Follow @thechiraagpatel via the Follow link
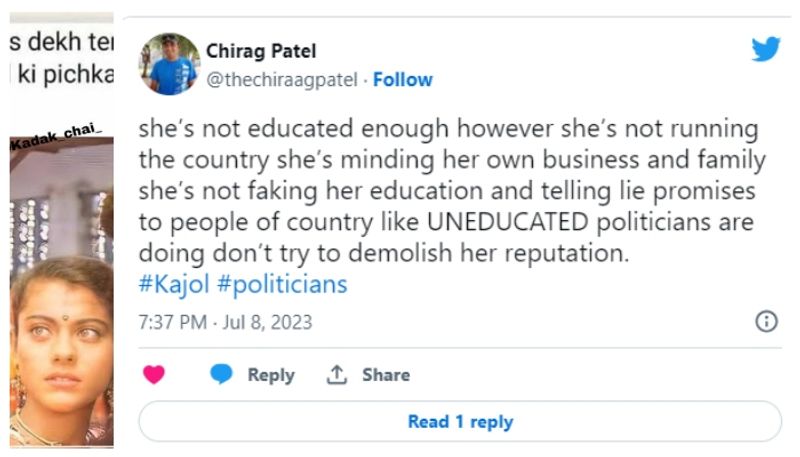The image size is (800, 457). click(x=403, y=80)
